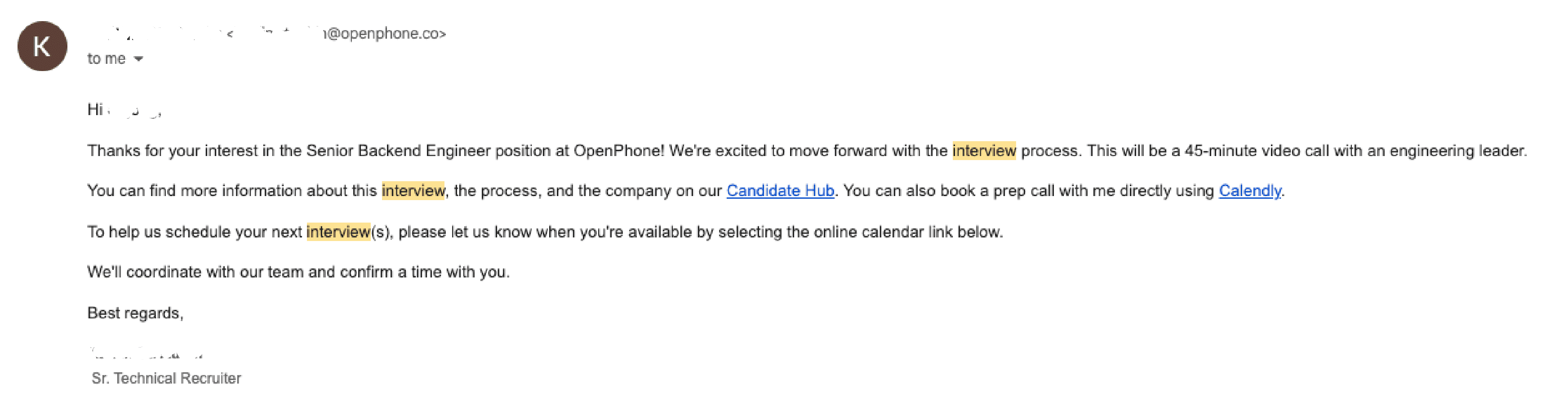Image resolution: width=1568 pixels, height=411 pixels.
Task: Click the "Hi" greeting line
Action: pos(95,110)
